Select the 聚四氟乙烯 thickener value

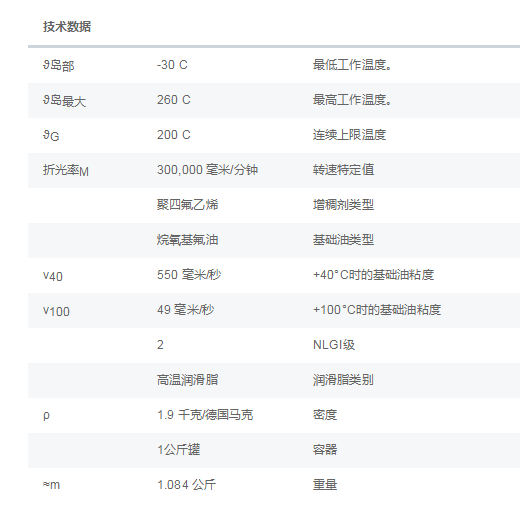point(187,205)
